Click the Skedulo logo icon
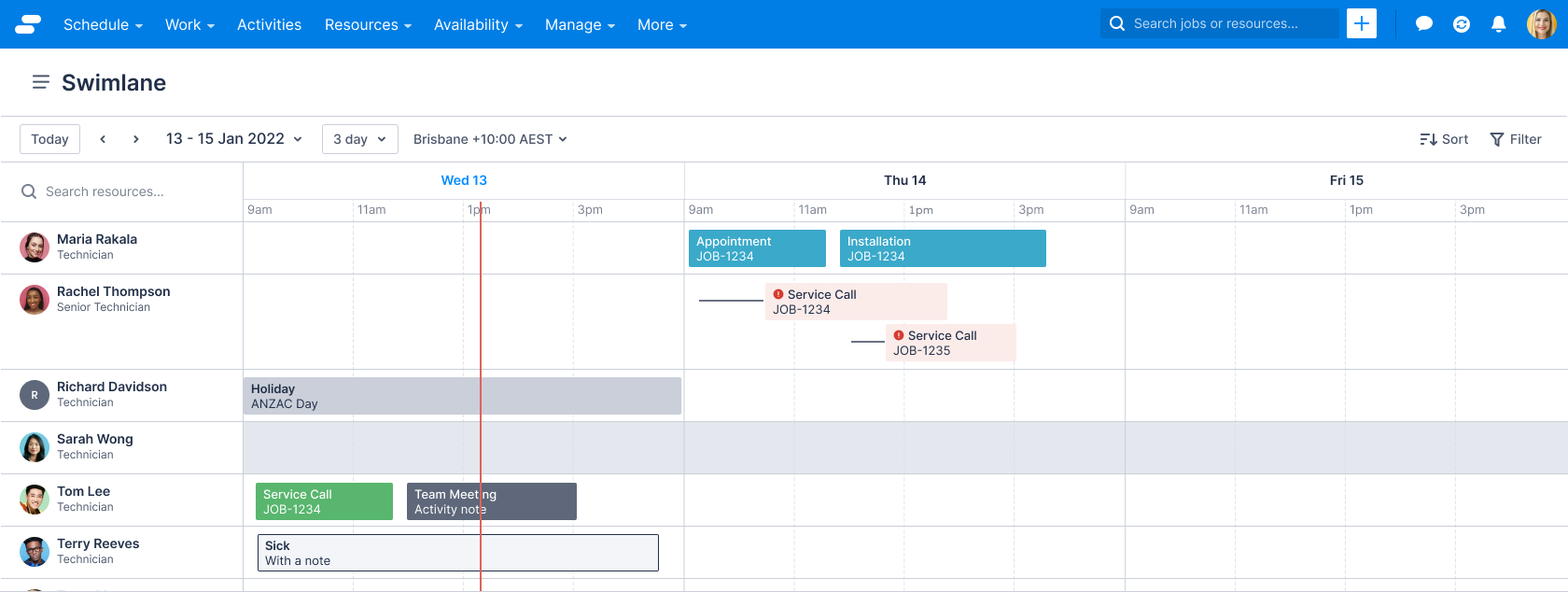 pos(28,24)
